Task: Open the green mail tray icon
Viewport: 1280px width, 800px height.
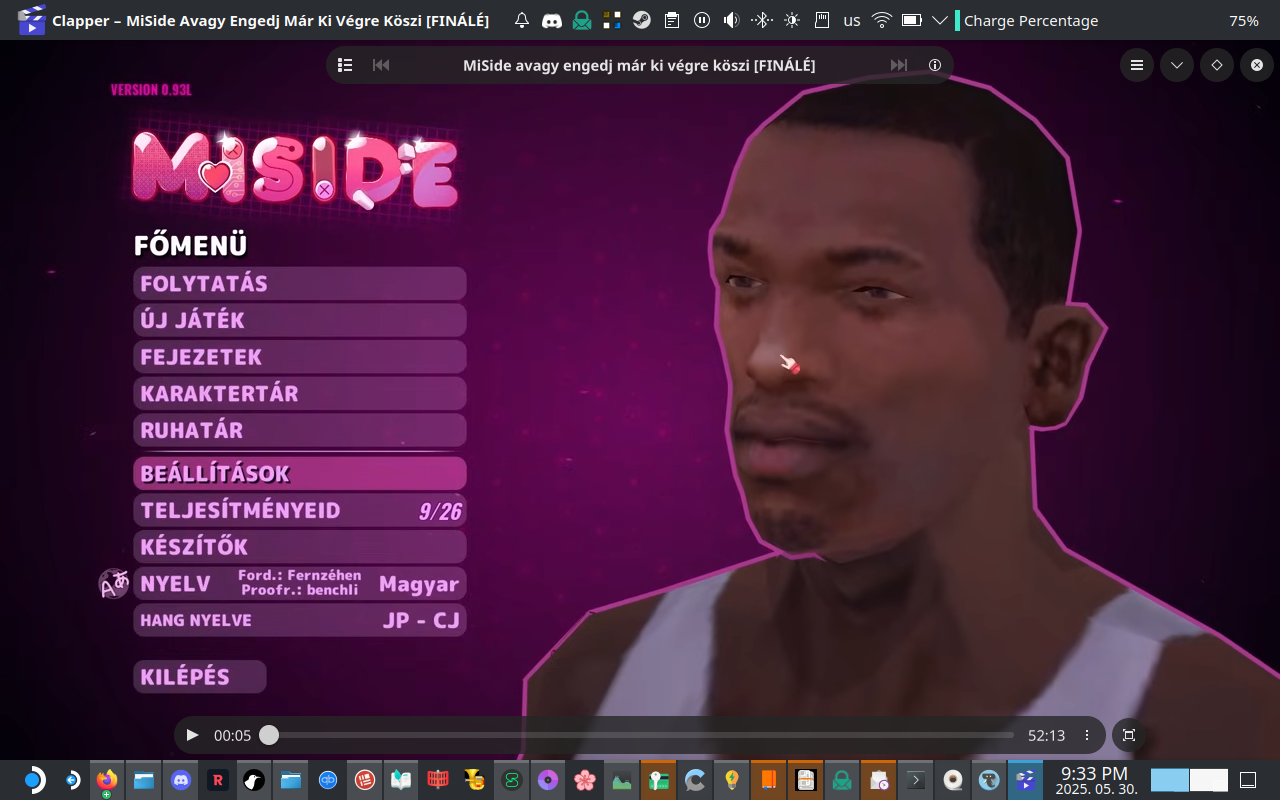Action: click(x=582, y=20)
